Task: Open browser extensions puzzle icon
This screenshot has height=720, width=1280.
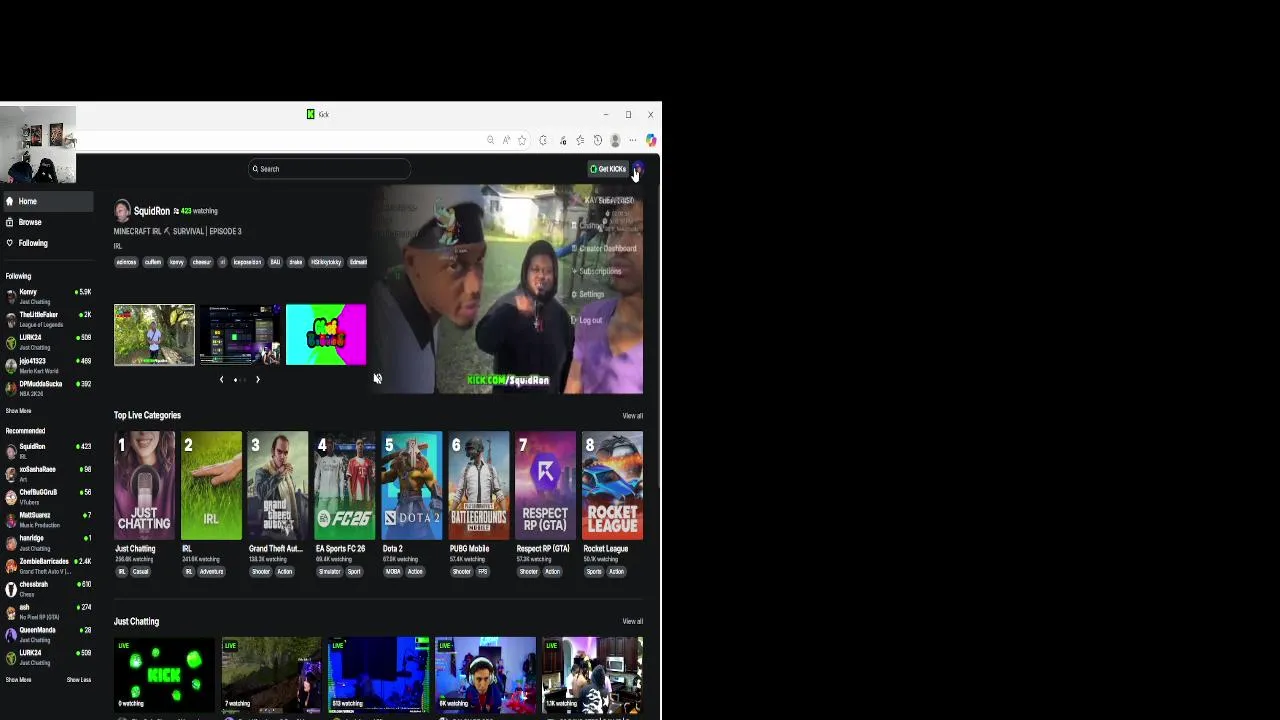Action: (x=543, y=141)
